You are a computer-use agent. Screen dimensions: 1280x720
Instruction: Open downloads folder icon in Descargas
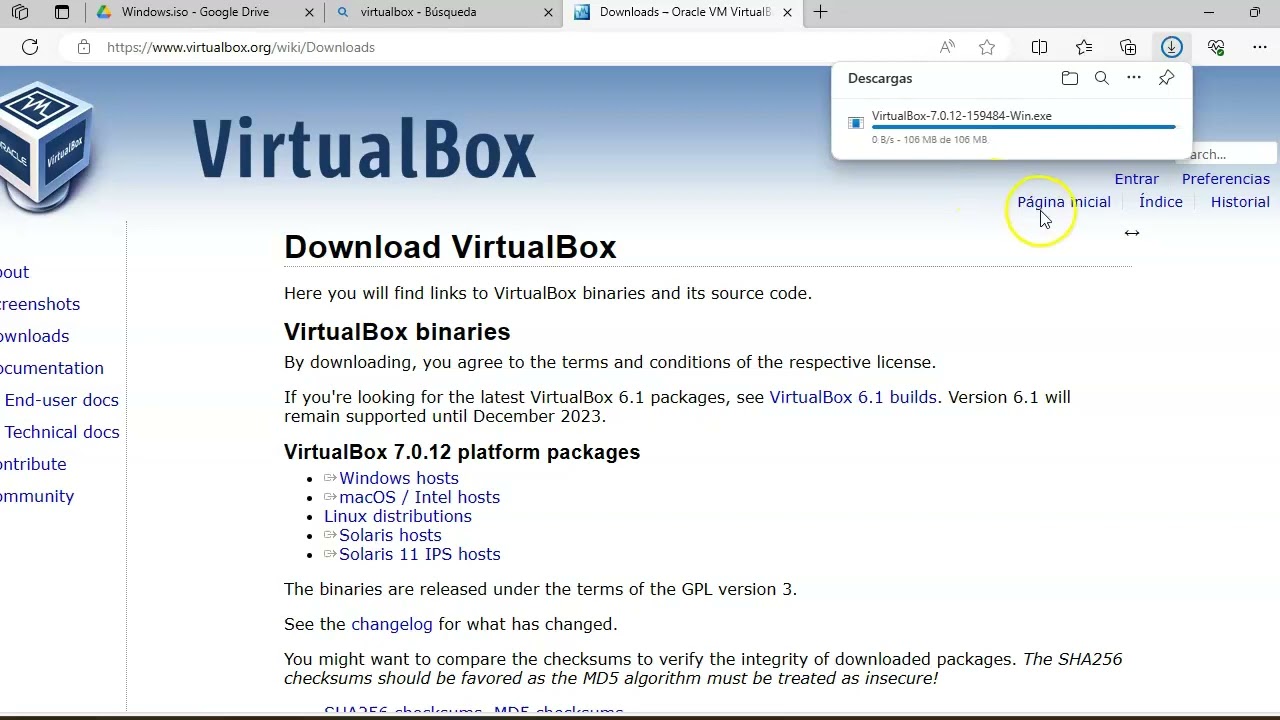(1070, 78)
